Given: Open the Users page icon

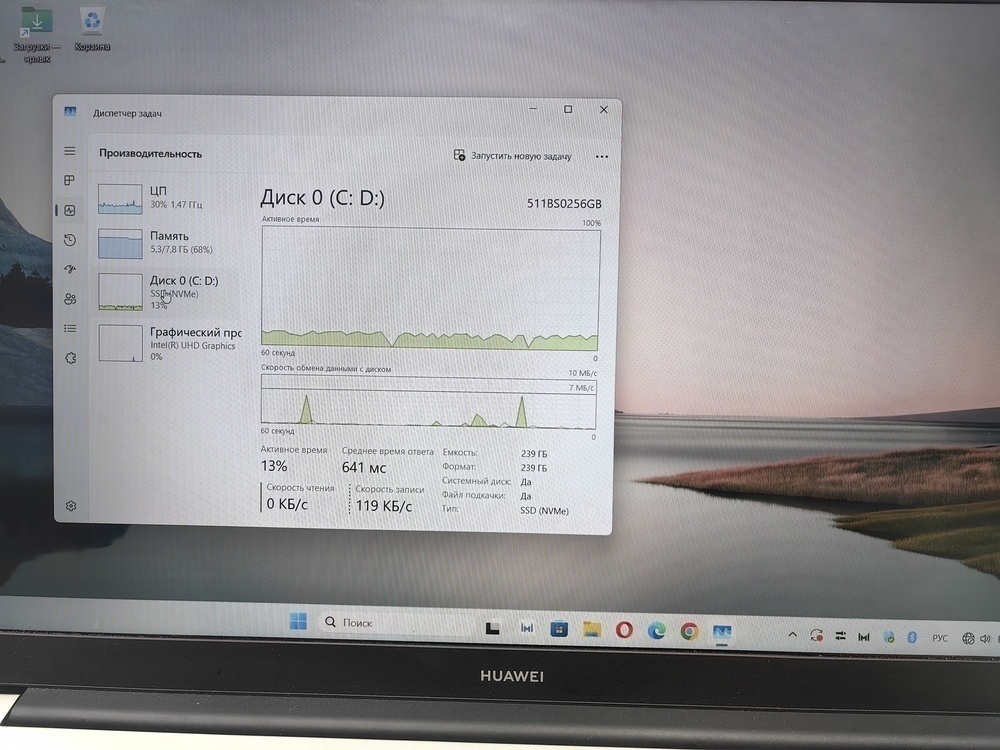Looking at the screenshot, I should point(70,298).
